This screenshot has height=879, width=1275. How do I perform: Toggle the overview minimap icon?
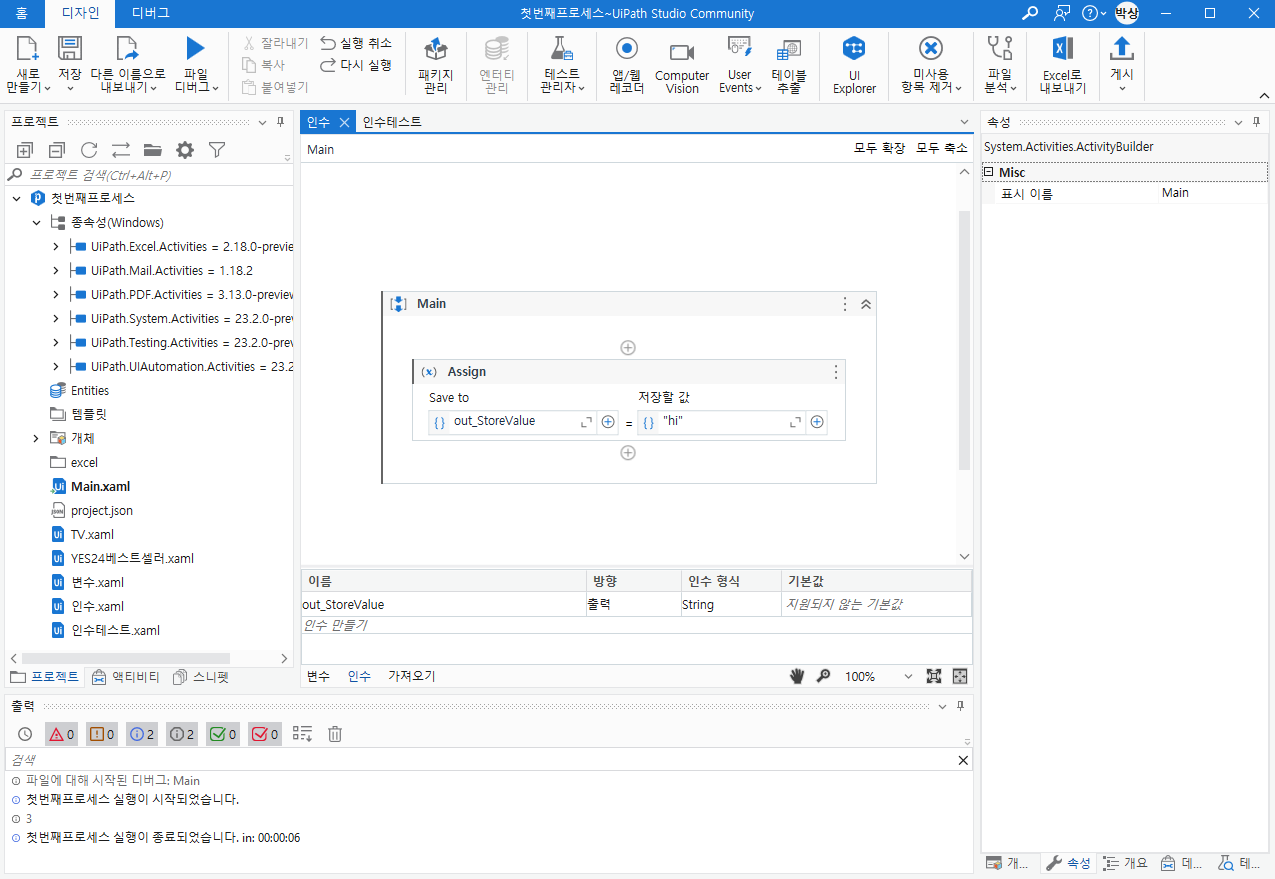point(960,676)
